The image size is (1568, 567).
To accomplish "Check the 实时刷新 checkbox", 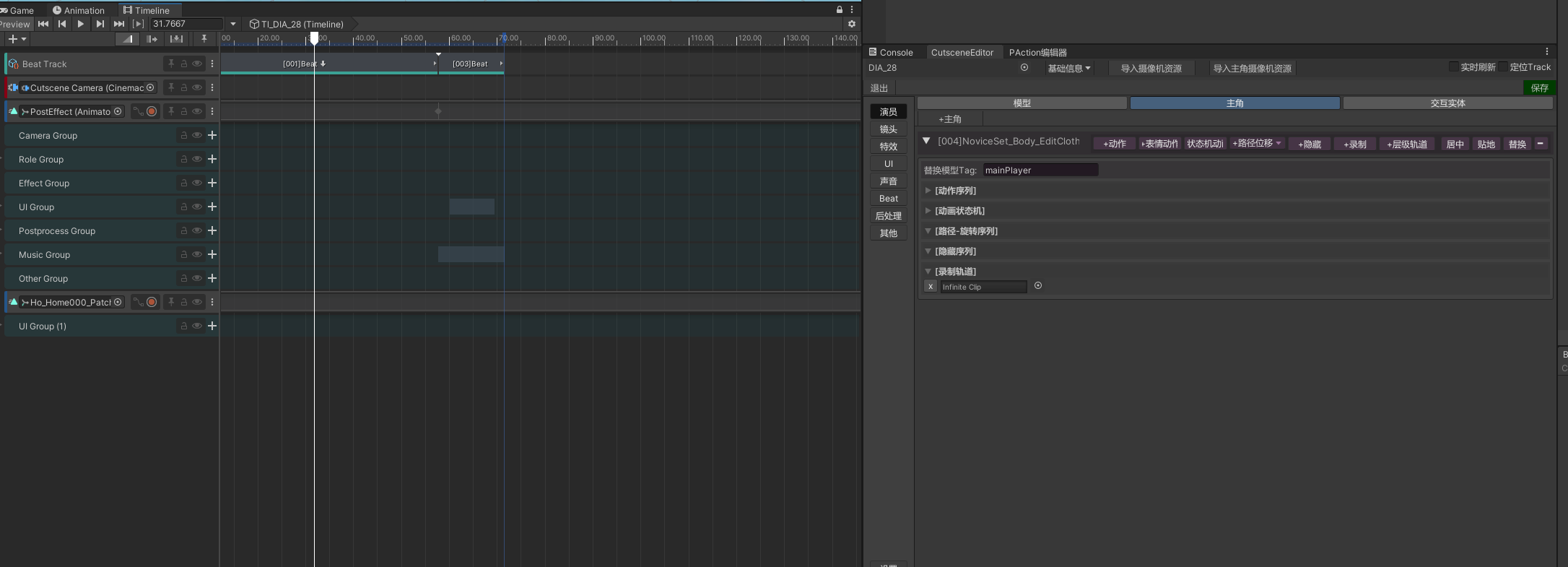I will pos(1453,67).
